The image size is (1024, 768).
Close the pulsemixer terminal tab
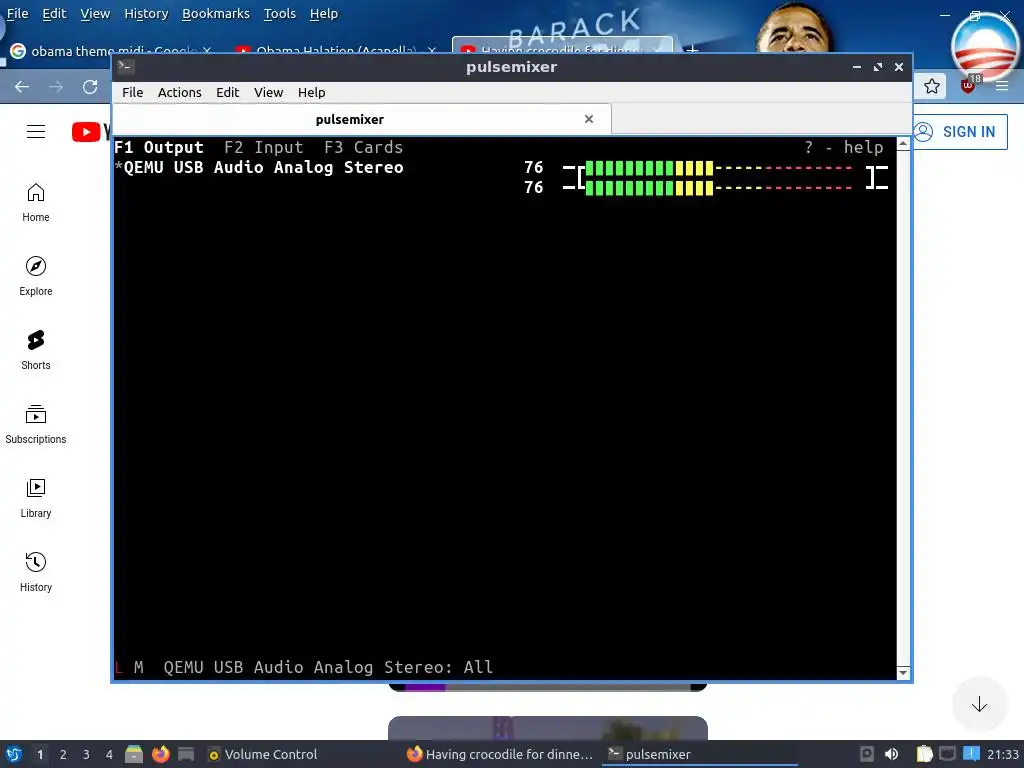click(589, 119)
